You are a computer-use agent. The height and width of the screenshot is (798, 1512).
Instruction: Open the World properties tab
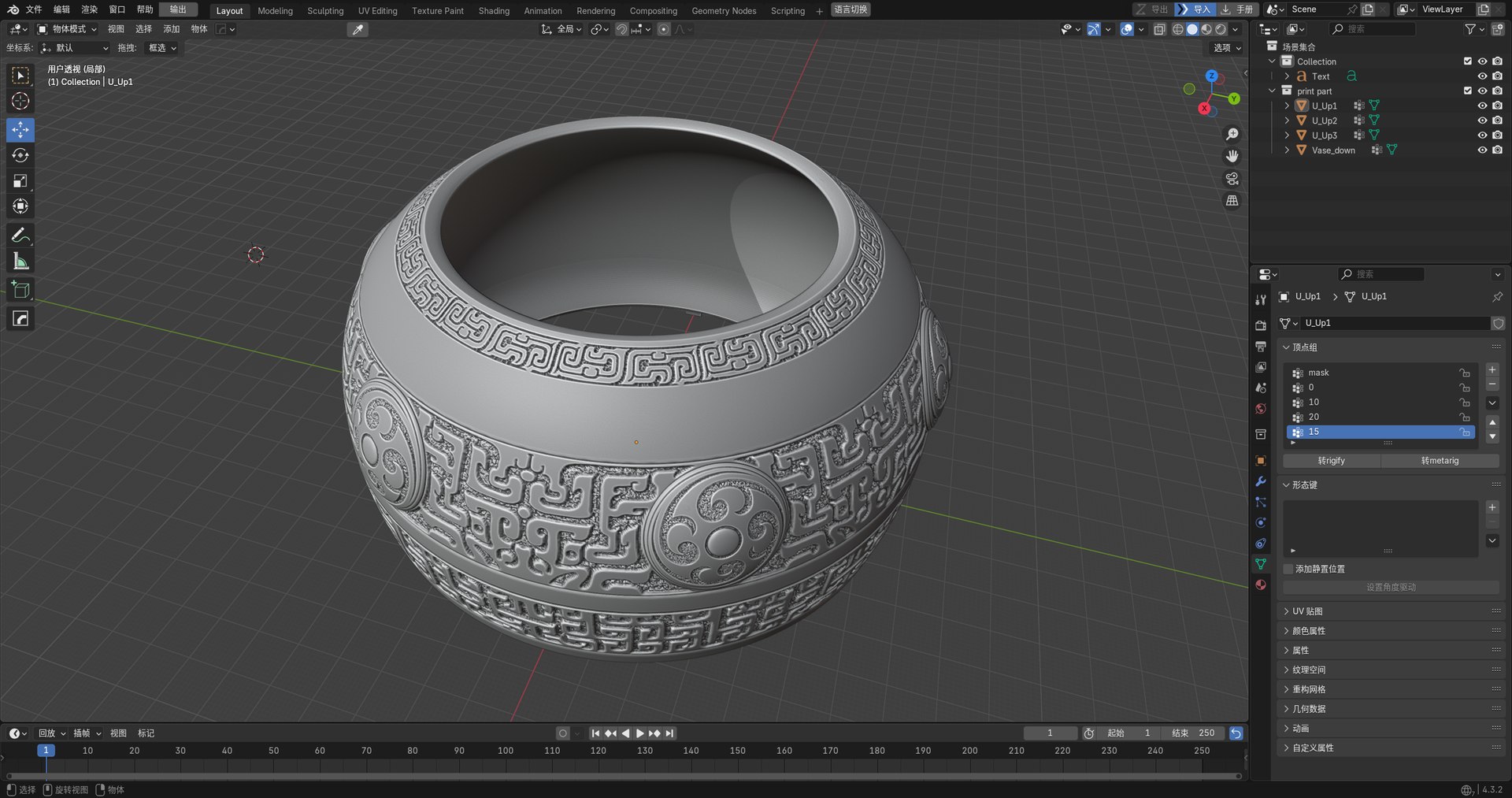pyautogui.click(x=1261, y=409)
